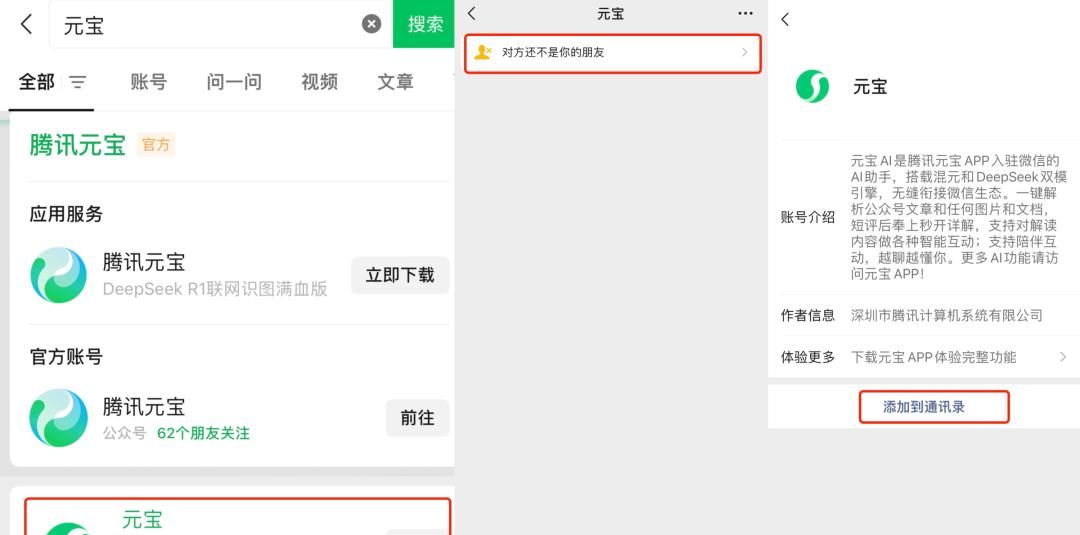
Task: Switch to the 视频 tab
Action: [x=320, y=82]
